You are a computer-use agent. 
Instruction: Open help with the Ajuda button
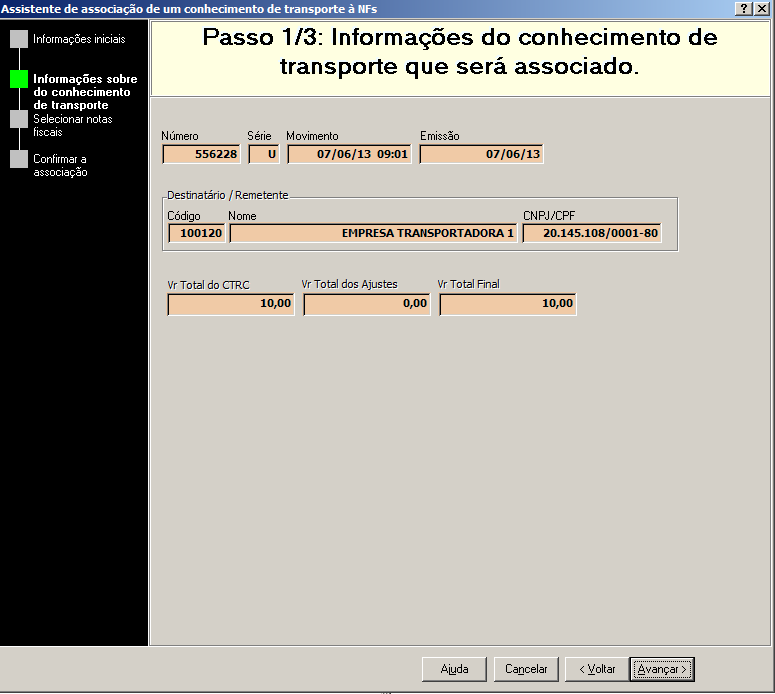[x=455, y=669]
